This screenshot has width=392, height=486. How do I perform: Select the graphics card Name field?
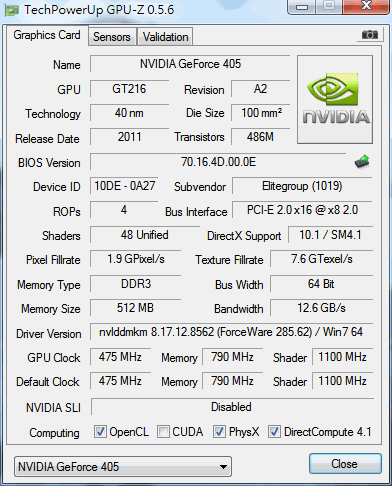coord(190,64)
